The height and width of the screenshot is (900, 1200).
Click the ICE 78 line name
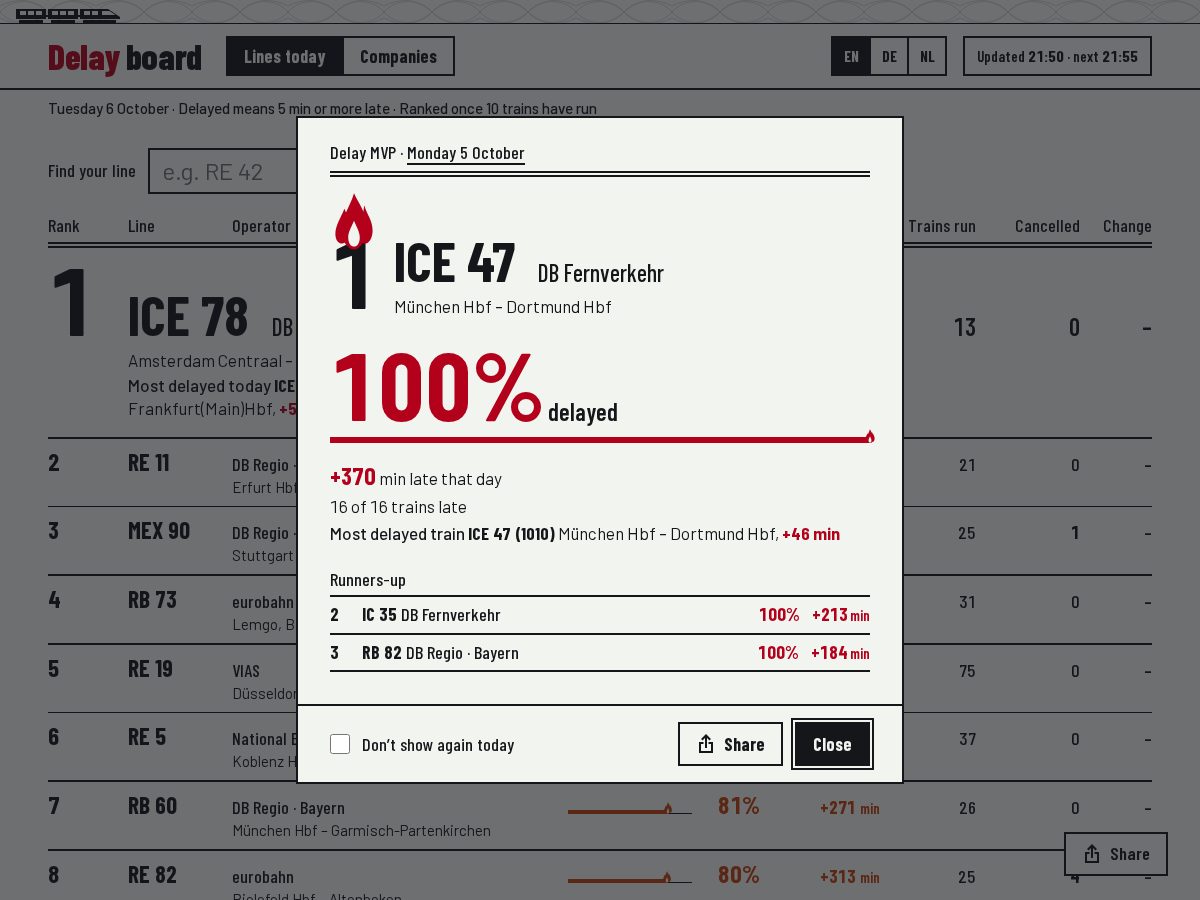pos(188,317)
